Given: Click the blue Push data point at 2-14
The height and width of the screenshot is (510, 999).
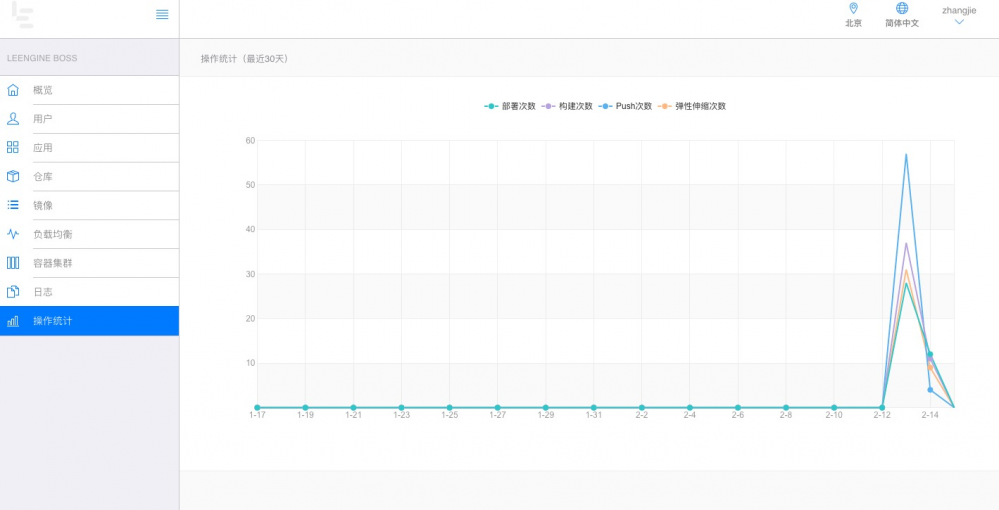Looking at the screenshot, I should coord(930,390).
